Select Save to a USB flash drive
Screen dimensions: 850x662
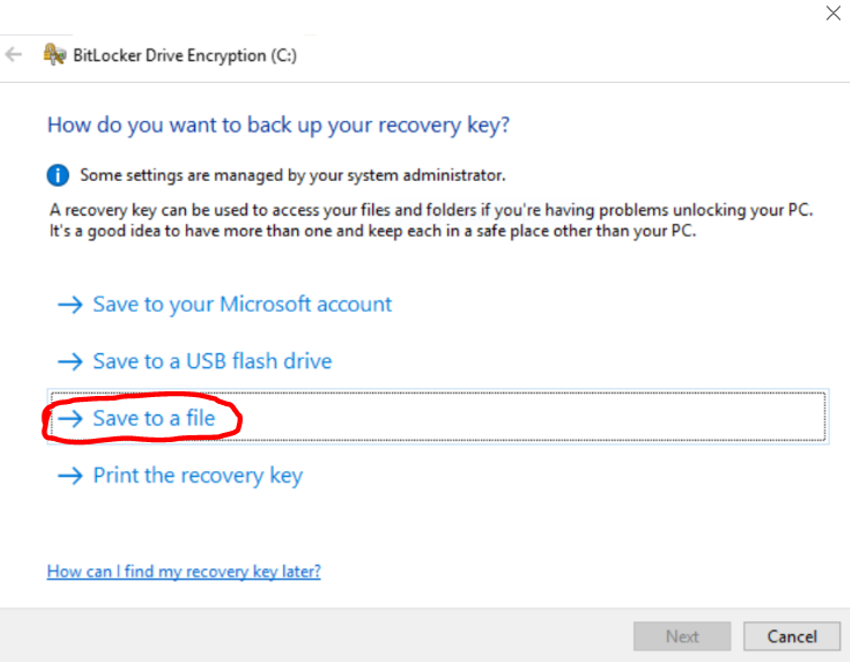[x=212, y=361]
